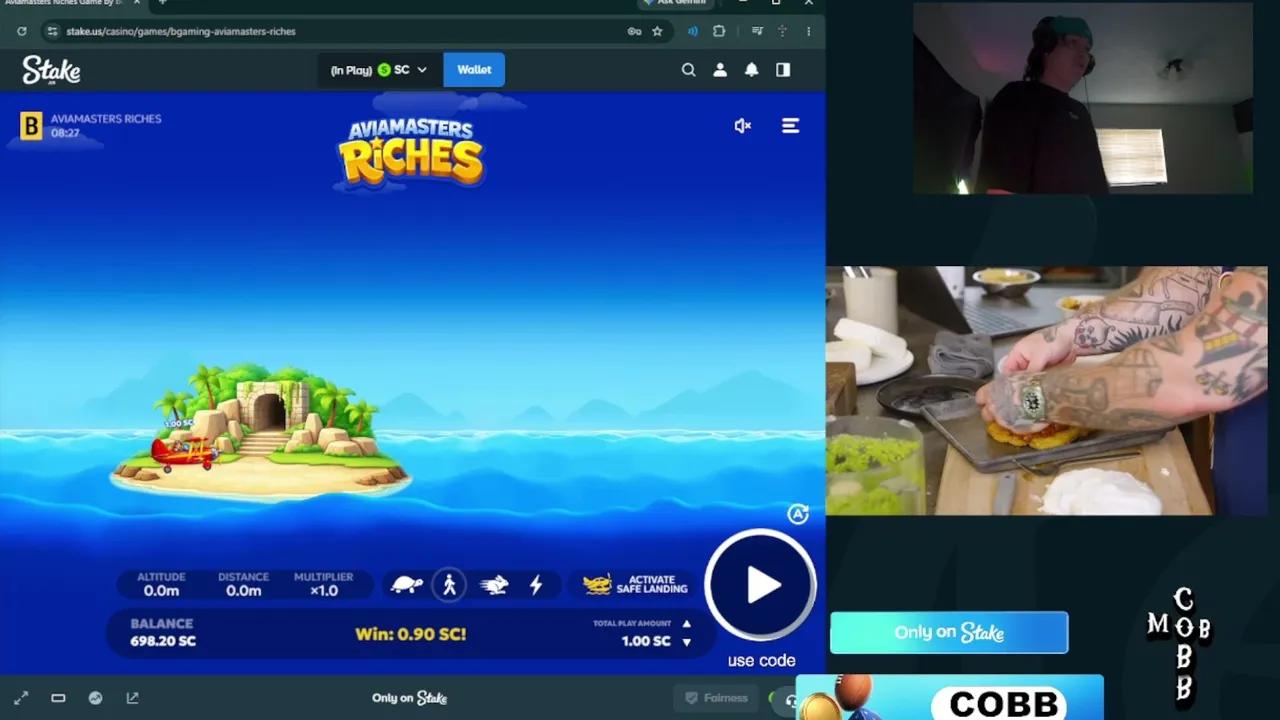Image resolution: width=1280 pixels, height=720 pixels.
Task: Click the Distance 0.0m readout
Action: (243, 585)
